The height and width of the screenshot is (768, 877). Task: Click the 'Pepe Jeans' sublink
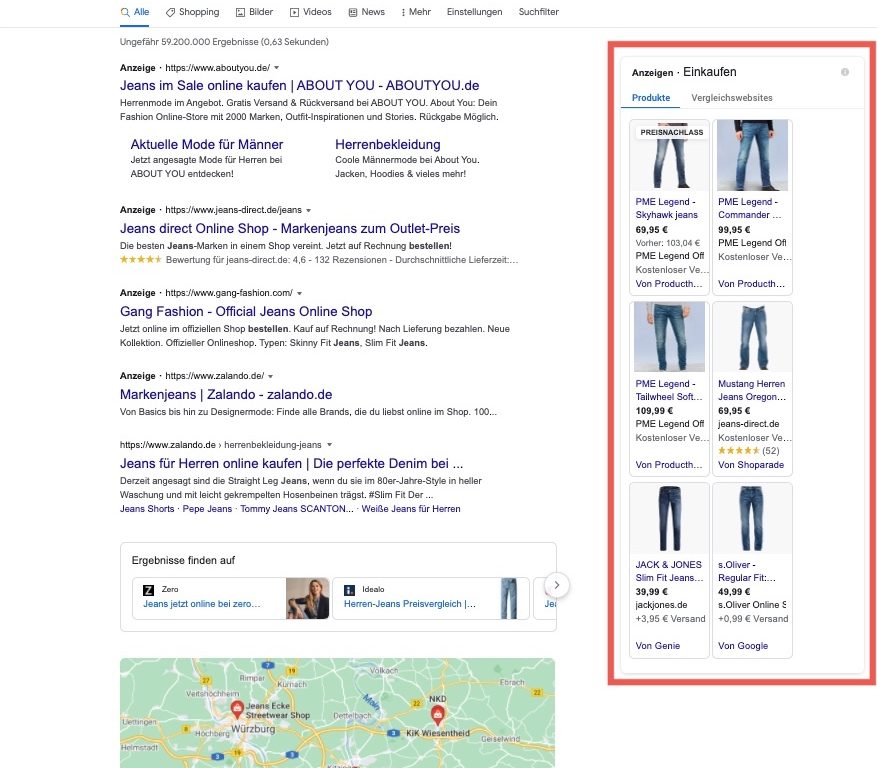[x=207, y=509]
